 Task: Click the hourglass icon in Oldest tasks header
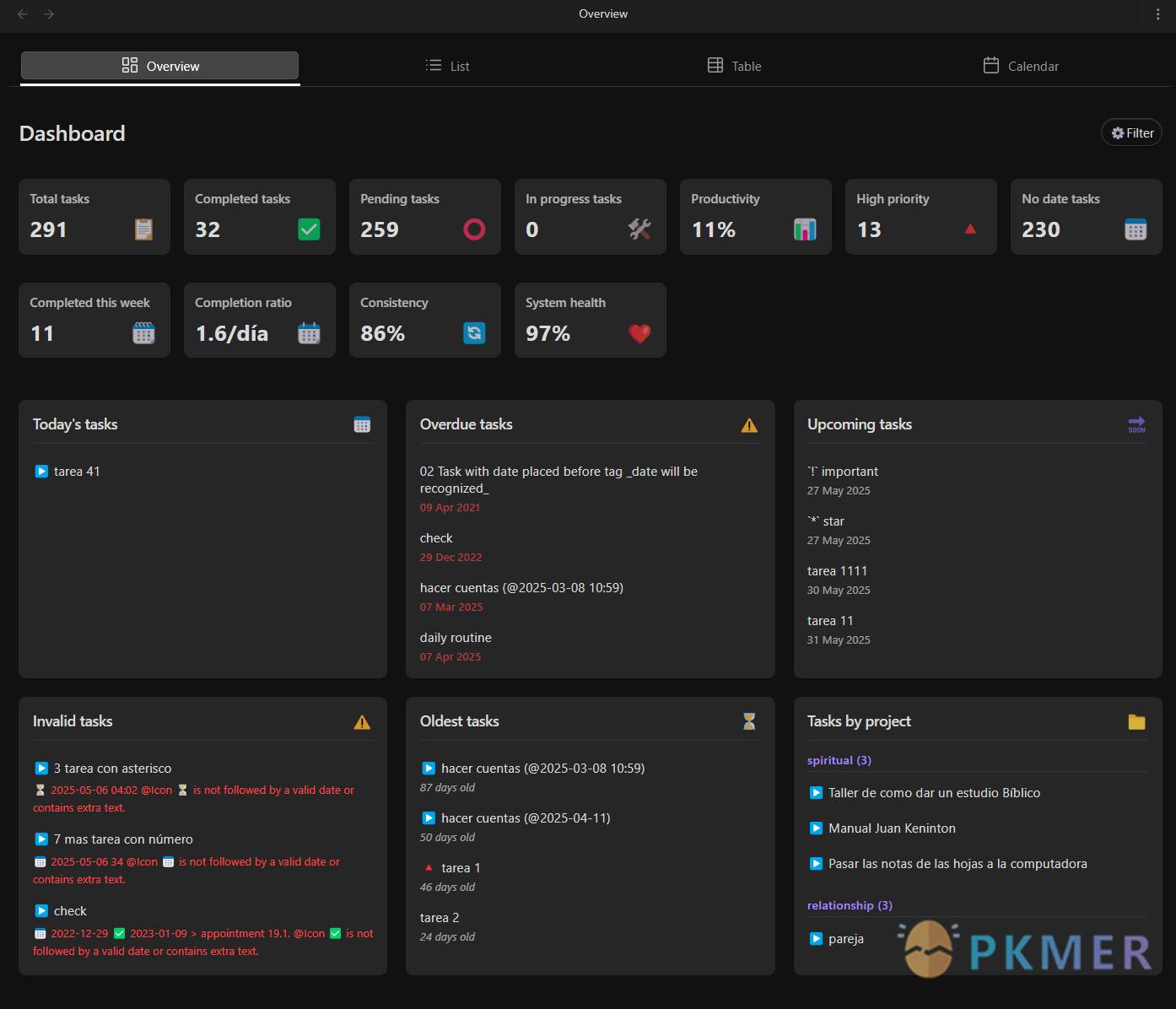pyautogui.click(x=749, y=721)
